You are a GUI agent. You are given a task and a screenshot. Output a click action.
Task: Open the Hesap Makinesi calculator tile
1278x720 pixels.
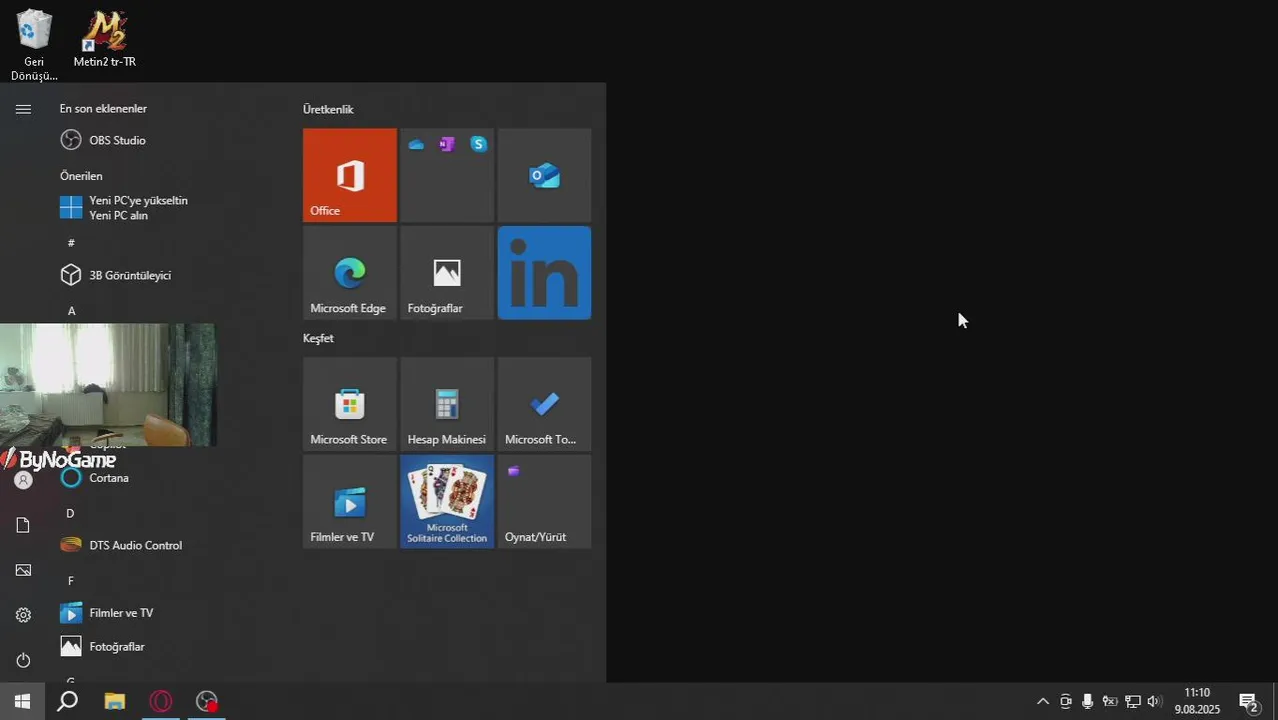point(447,404)
